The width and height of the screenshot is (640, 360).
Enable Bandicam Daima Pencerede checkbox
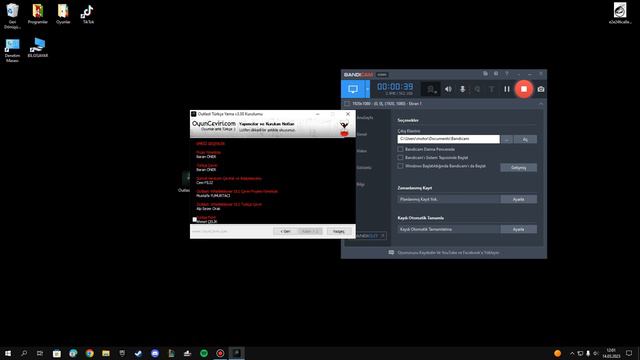tap(400, 149)
